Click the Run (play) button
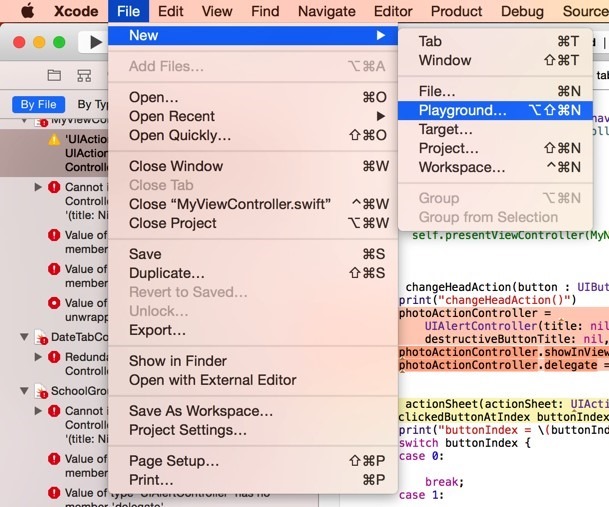Image resolution: width=609 pixels, height=507 pixels. [96, 43]
